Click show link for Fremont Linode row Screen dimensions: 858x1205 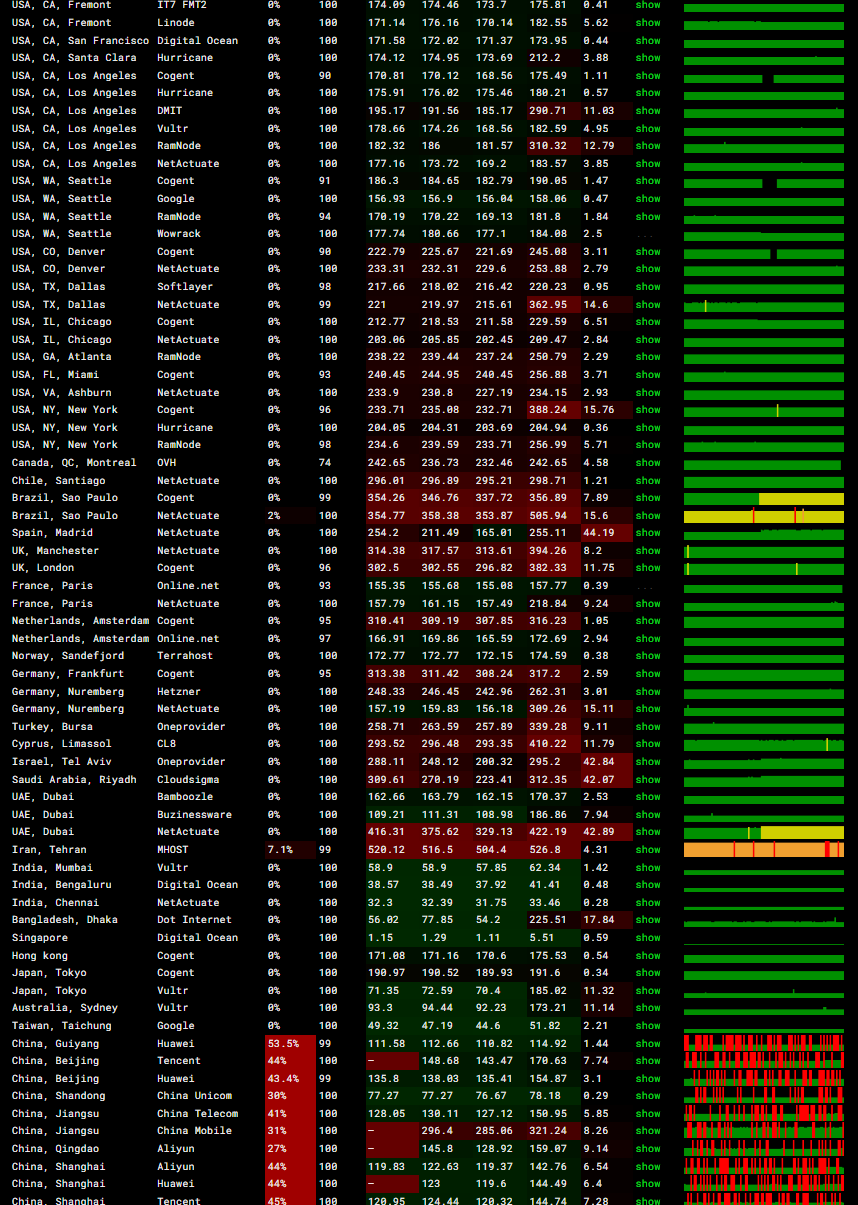pyautogui.click(x=648, y=22)
